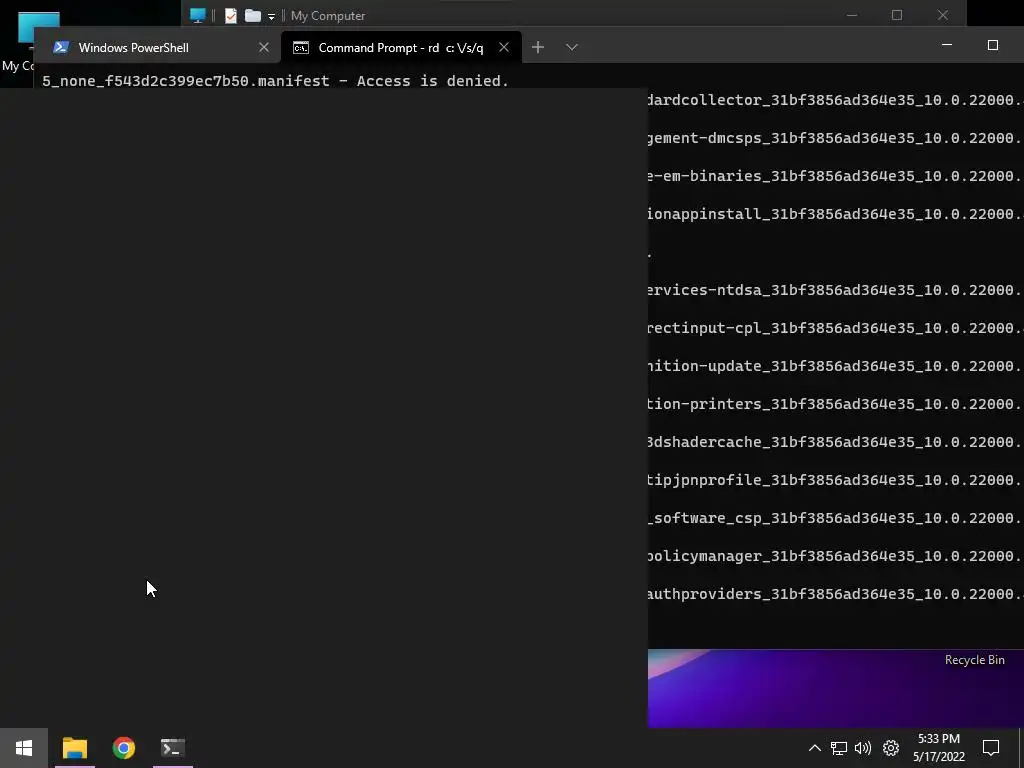Open the volume control tray icon
Screen dimensions: 1024x768
863,748
